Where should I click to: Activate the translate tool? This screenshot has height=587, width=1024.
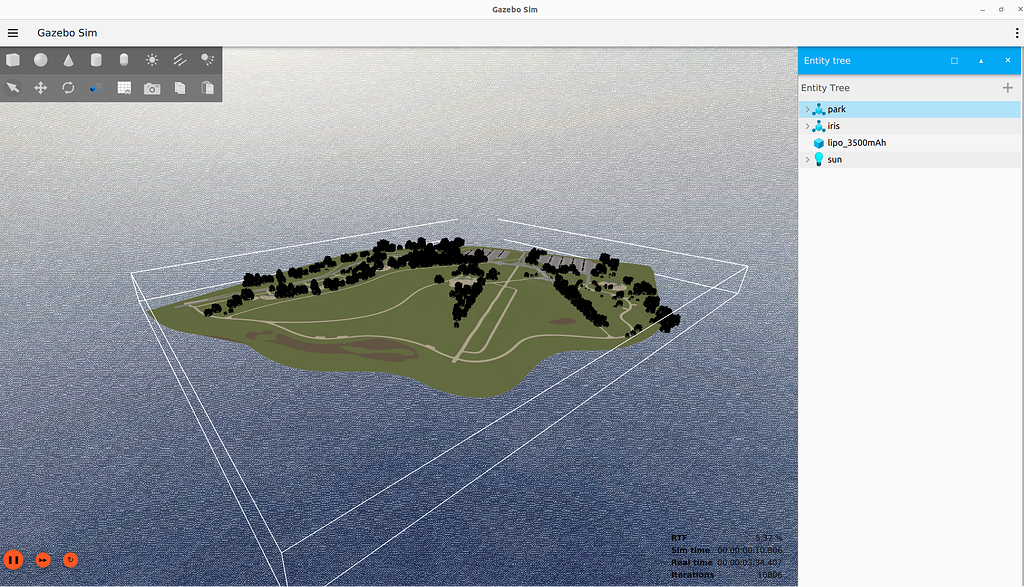(x=41, y=88)
